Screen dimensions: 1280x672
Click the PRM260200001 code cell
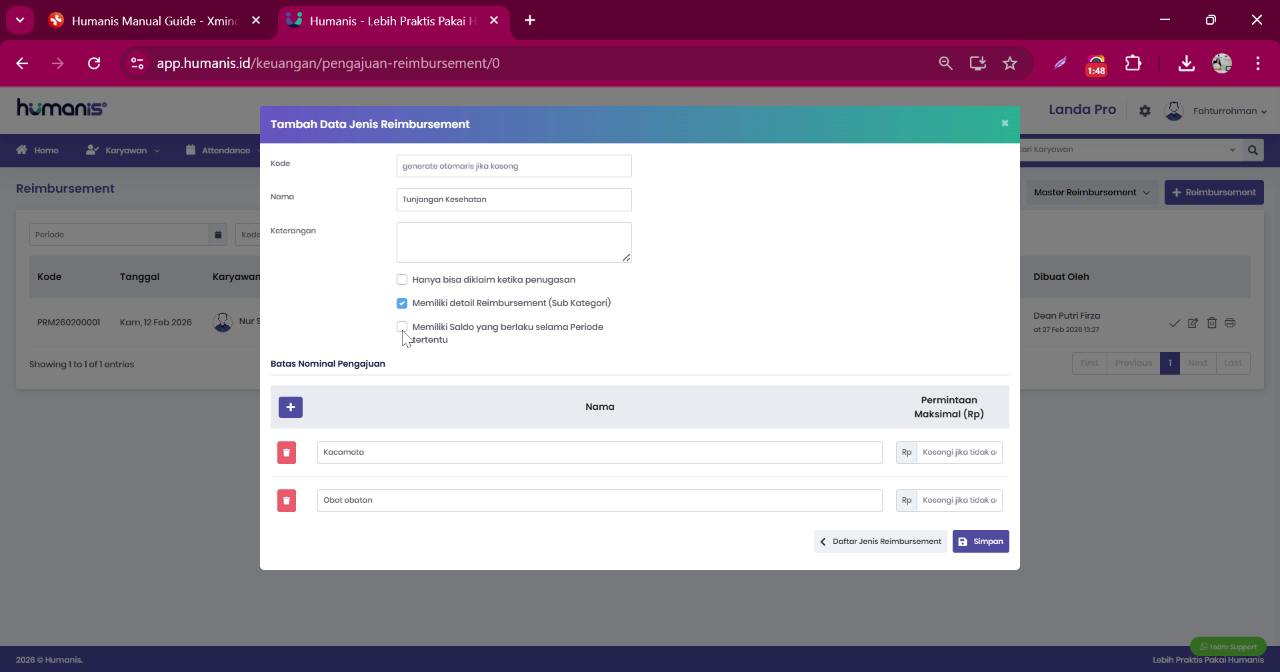[x=68, y=323]
